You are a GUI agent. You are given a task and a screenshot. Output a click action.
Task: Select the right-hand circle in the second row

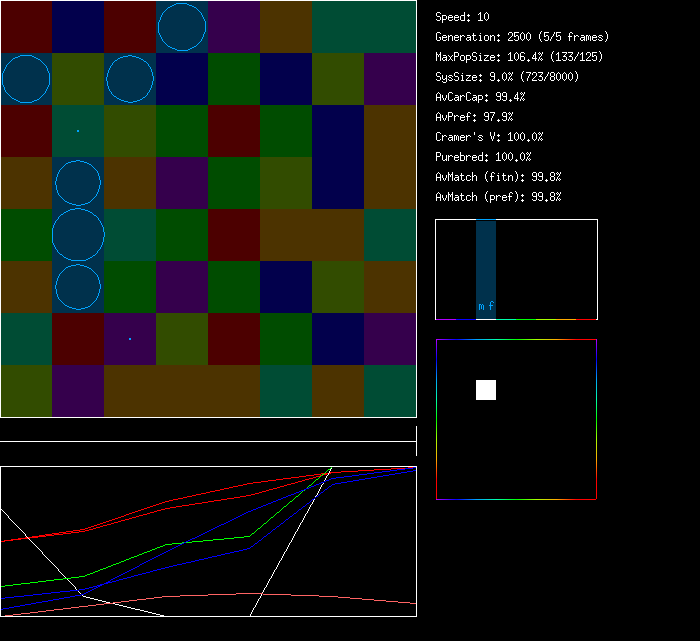coord(129,79)
